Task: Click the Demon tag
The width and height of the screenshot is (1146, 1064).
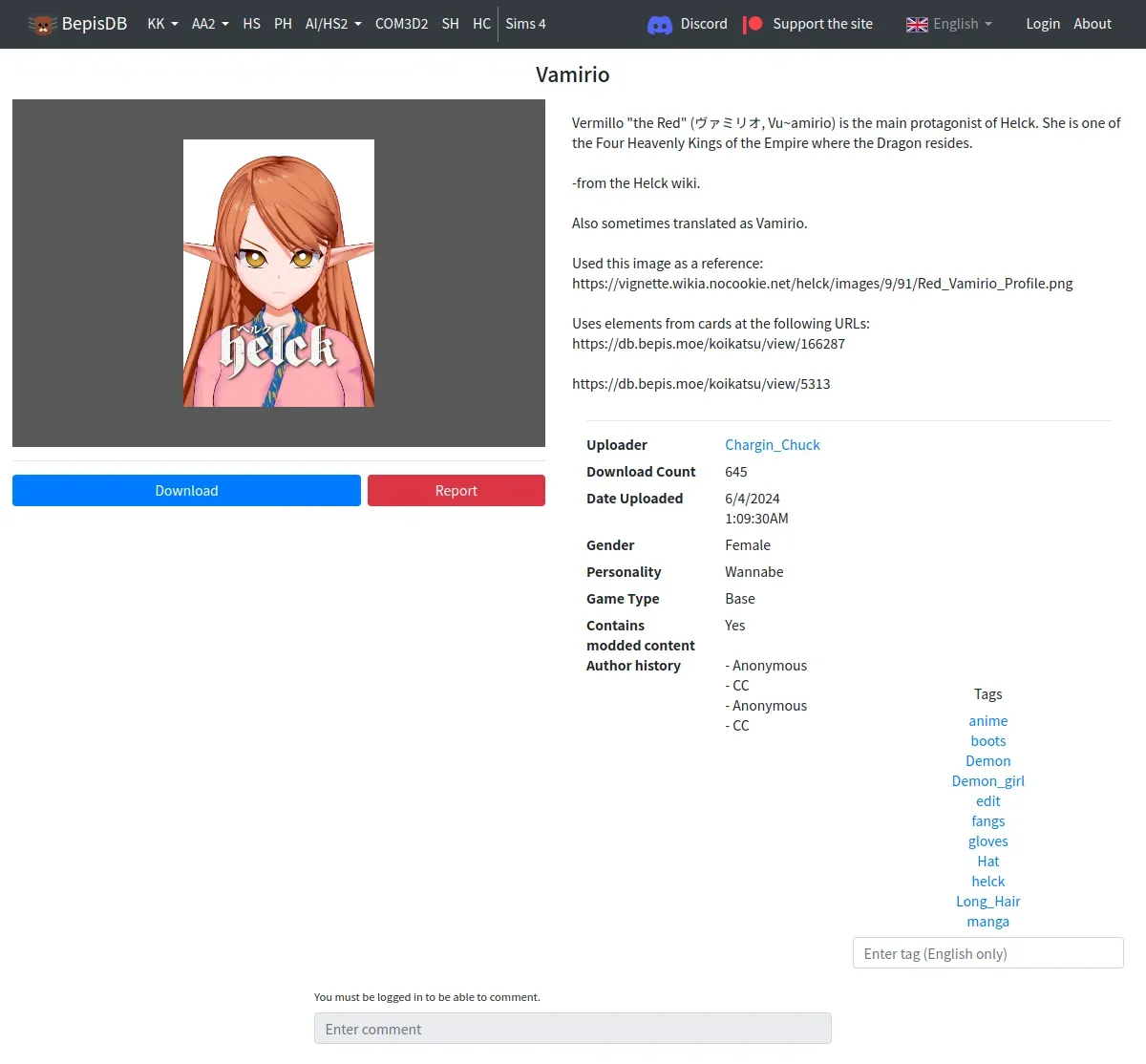Action: (x=988, y=761)
